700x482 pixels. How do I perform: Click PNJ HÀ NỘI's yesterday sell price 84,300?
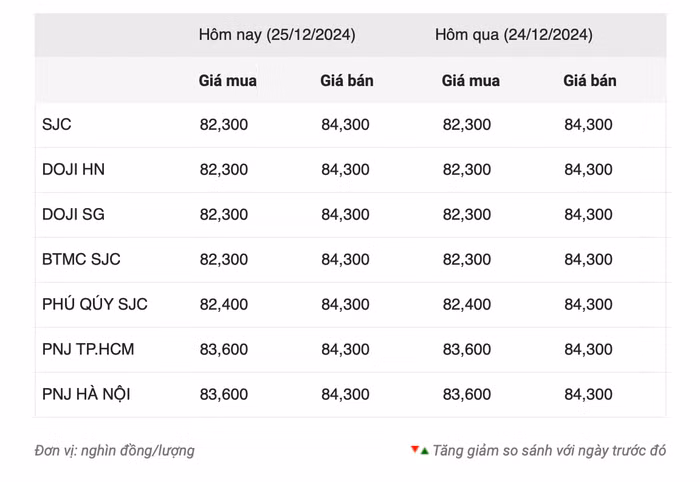[x=588, y=394]
